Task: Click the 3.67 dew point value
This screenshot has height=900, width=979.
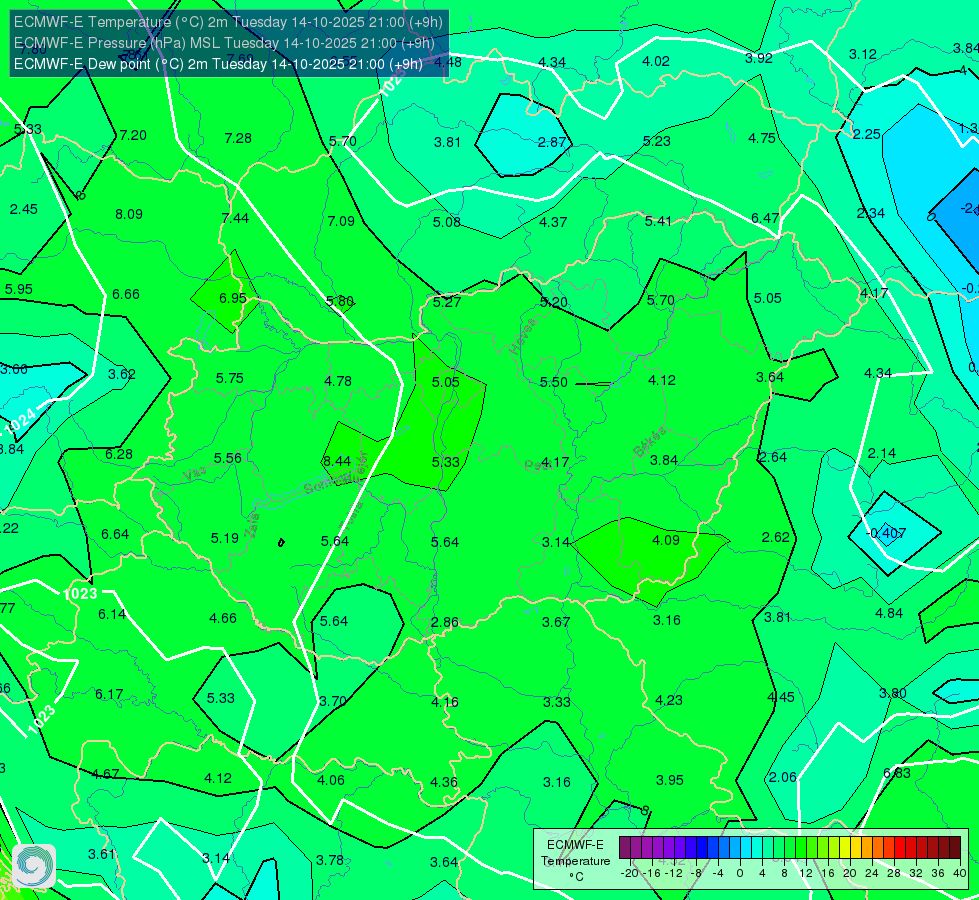Action: click(x=556, y=622)
